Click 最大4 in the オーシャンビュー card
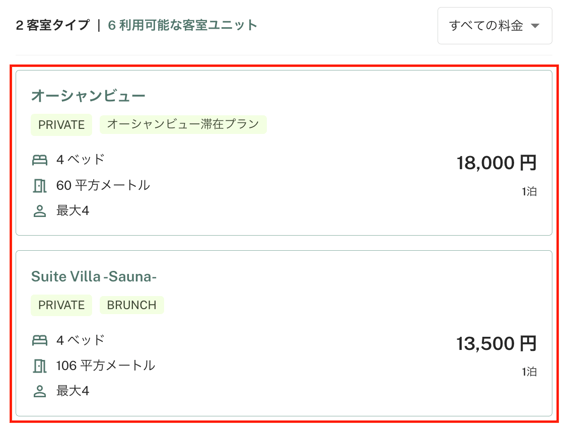Image resolution: width=569 pixels, height=435 pixels. tap(73, 211)
